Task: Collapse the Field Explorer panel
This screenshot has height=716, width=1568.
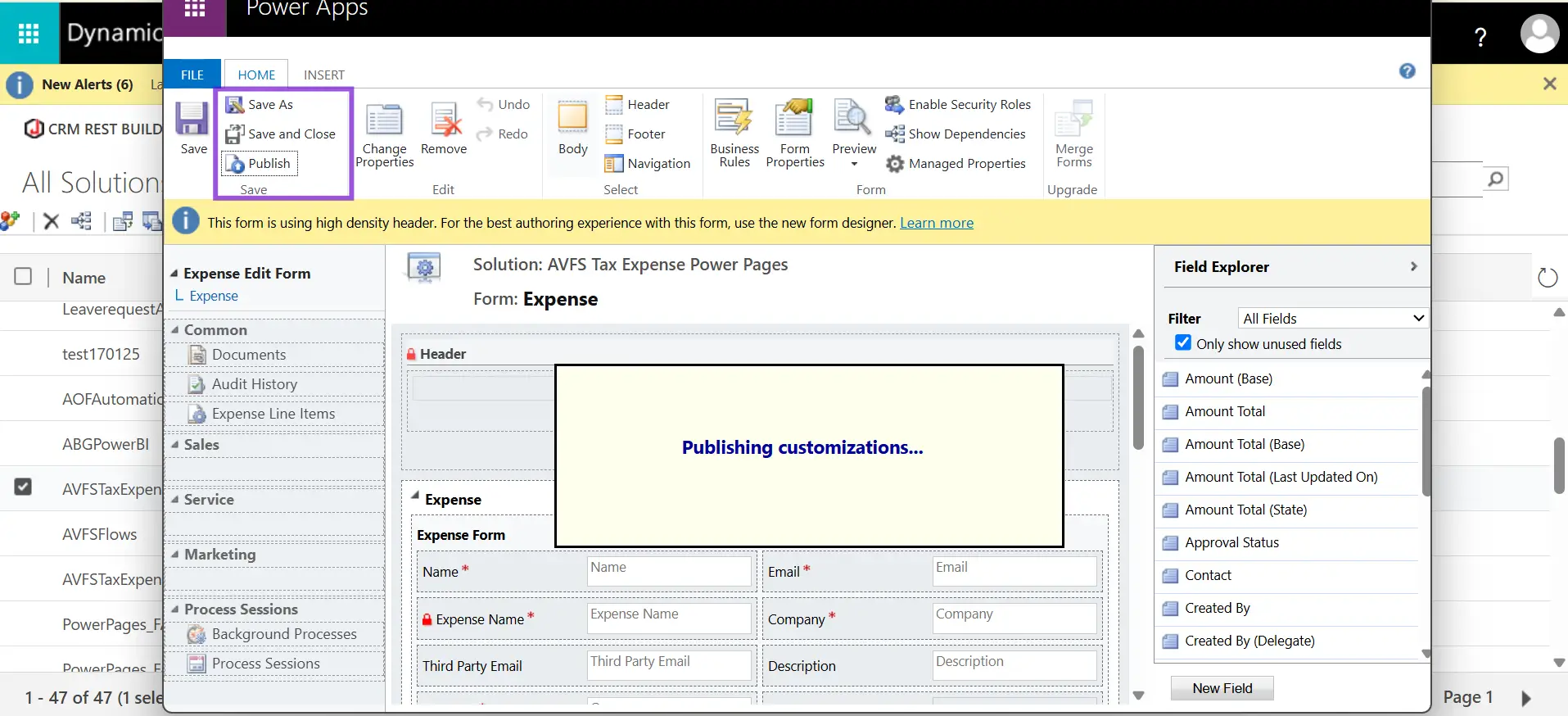Action: tap(1413, 266)
